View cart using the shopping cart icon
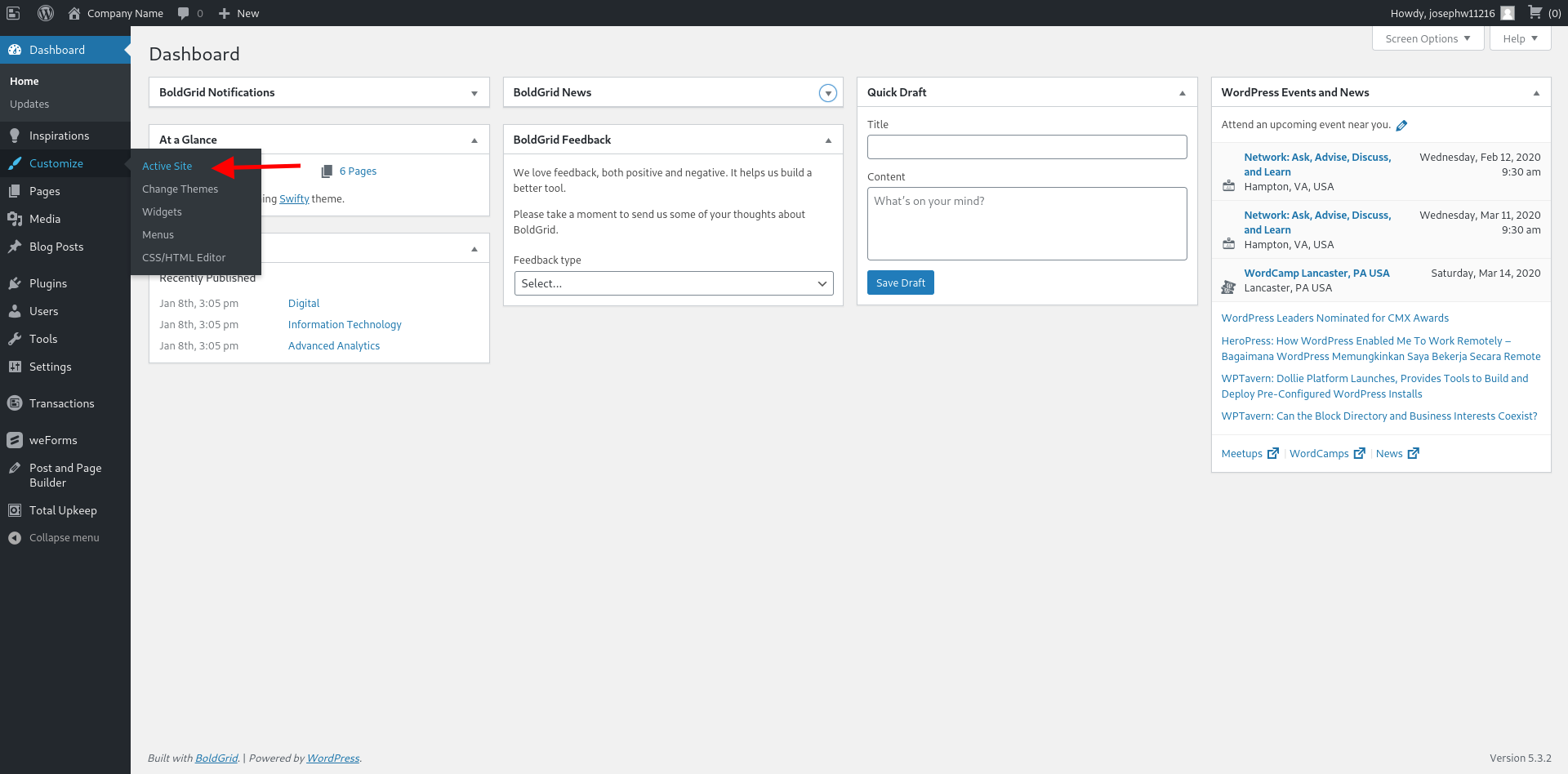This screenshot has width=1568, height=774. click(x=1534, y=13)
